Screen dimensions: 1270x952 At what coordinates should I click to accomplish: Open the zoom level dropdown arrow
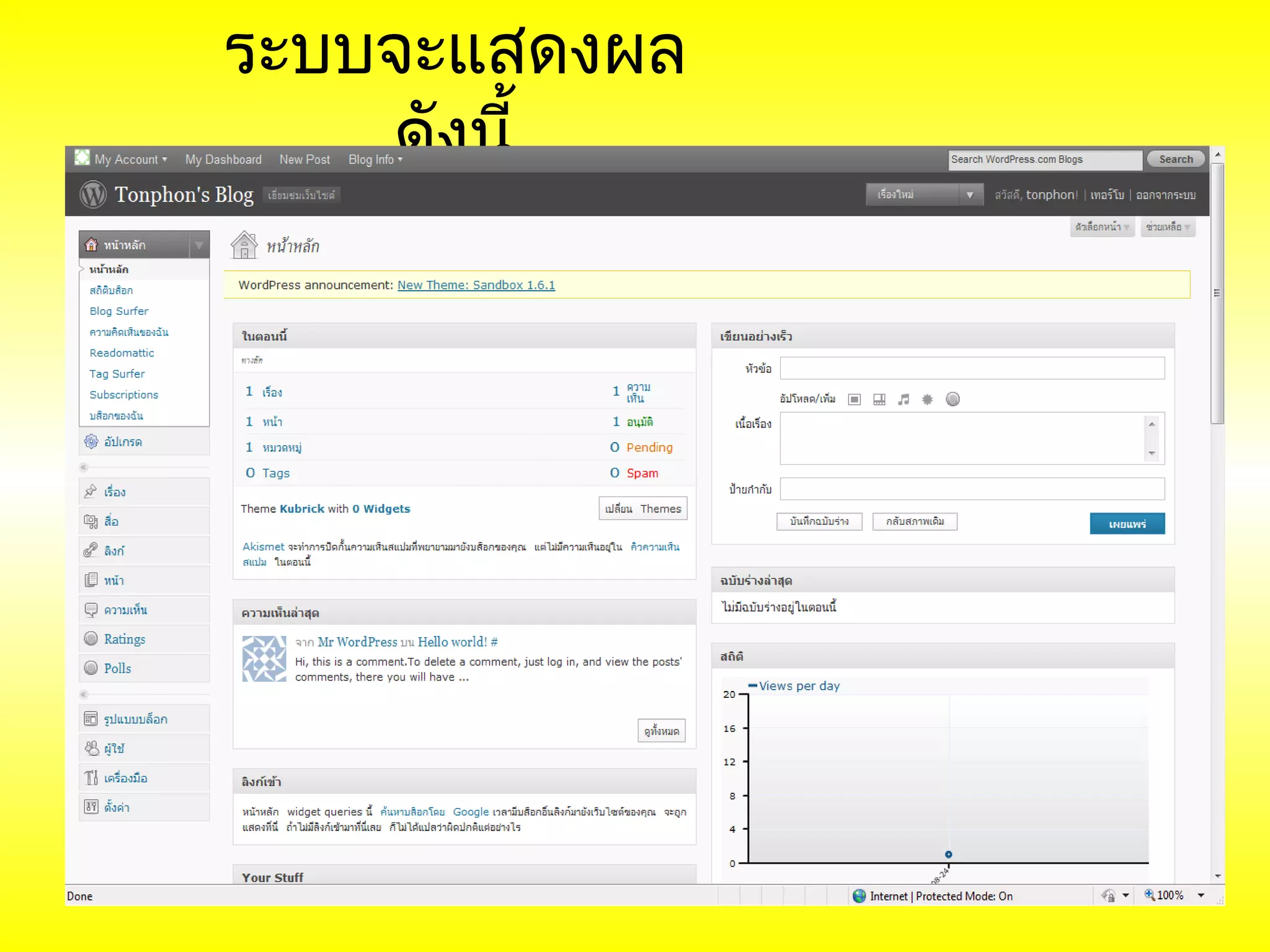1201,896
